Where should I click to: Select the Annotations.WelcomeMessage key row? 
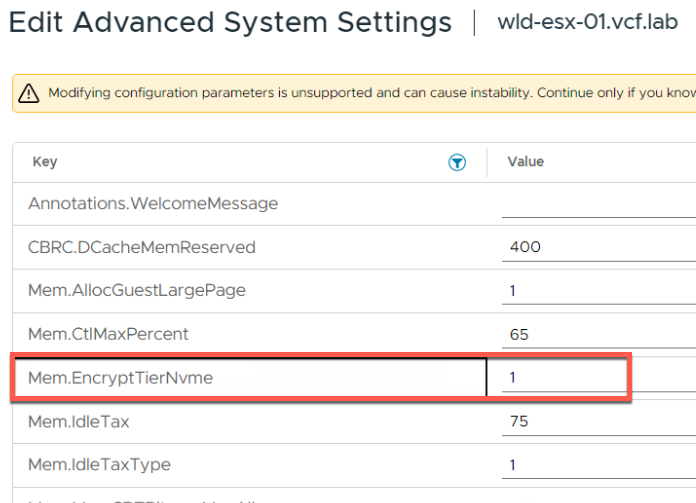click(153, 204)
